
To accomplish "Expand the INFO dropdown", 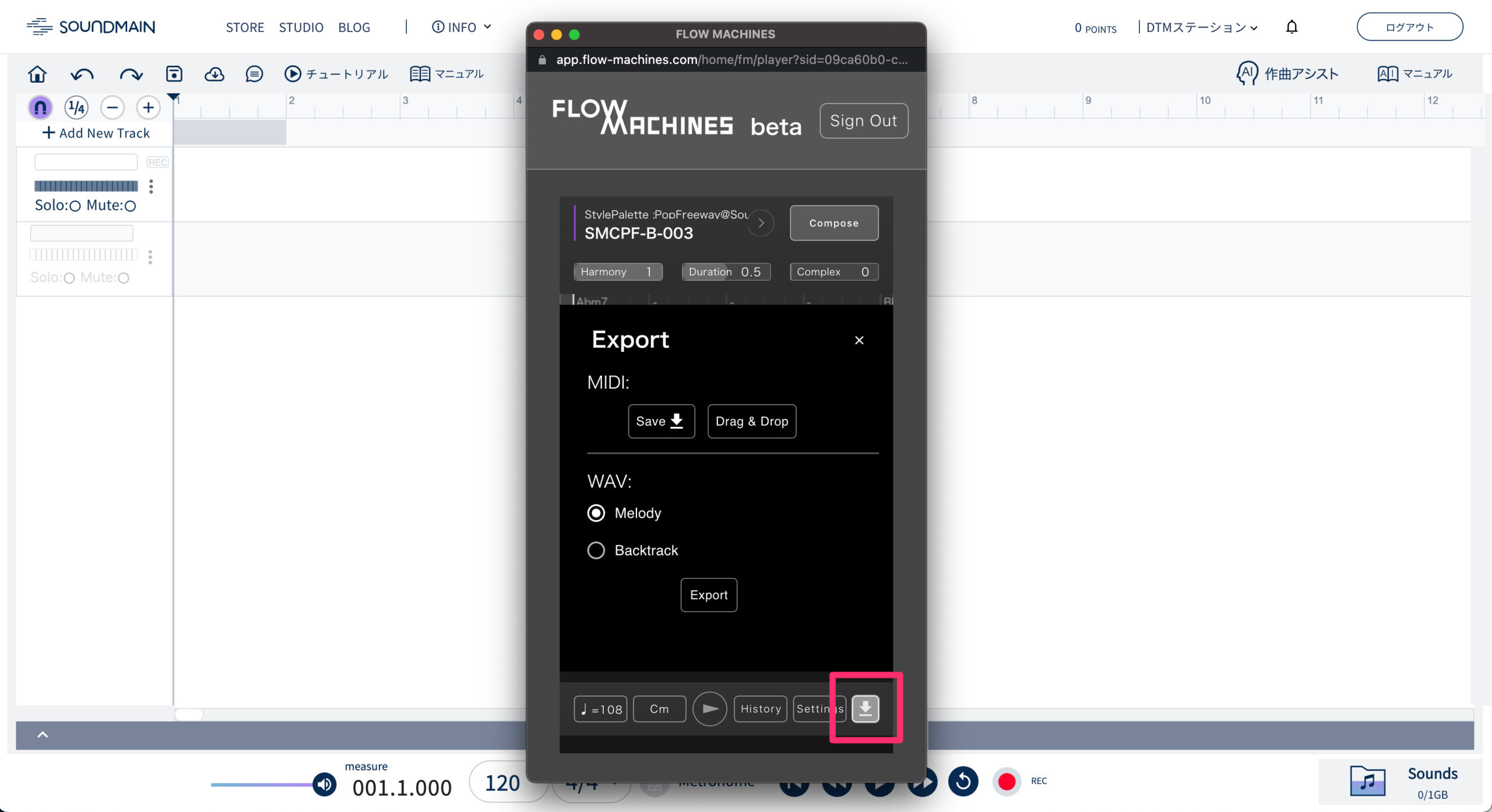I will coord(462,27).
